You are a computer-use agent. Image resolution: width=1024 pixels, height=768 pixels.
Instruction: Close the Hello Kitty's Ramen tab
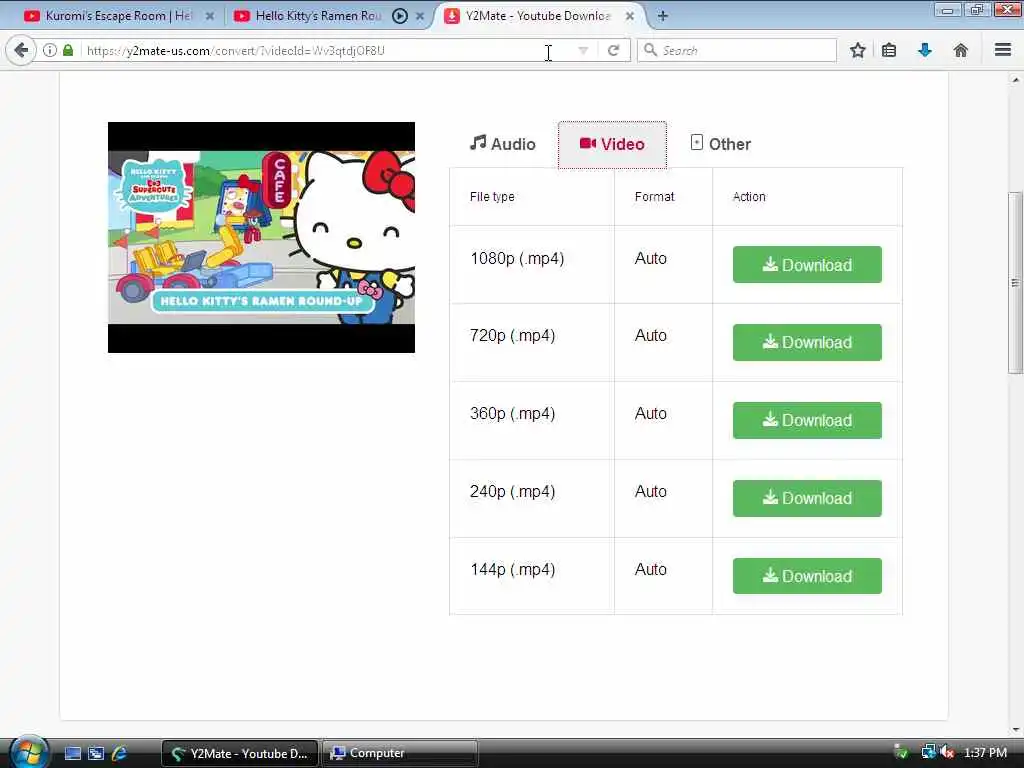(420, 16)
